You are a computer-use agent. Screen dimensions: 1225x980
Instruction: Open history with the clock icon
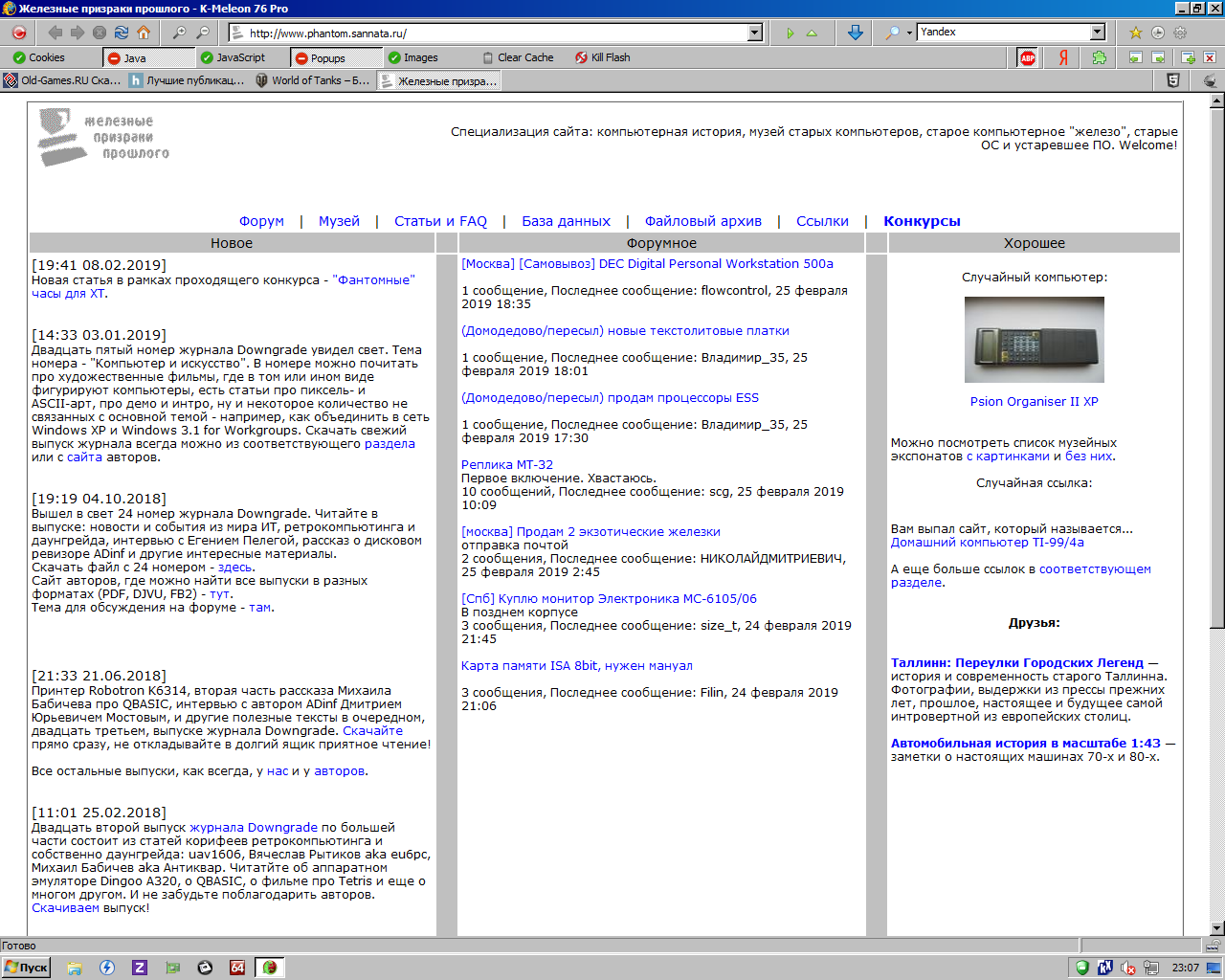pyautogui.click(x=1158, y=33)
